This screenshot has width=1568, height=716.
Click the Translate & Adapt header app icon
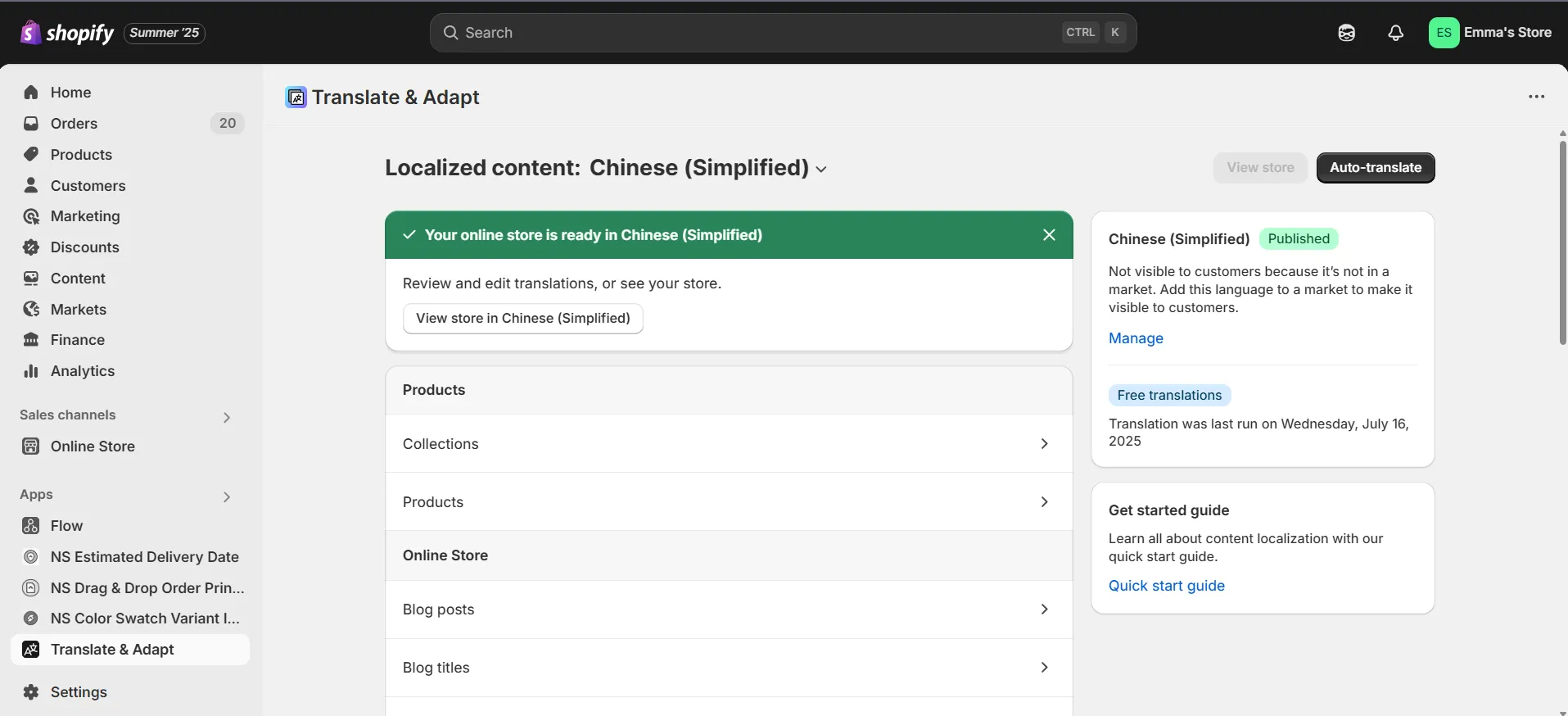(x=296, y=97)
